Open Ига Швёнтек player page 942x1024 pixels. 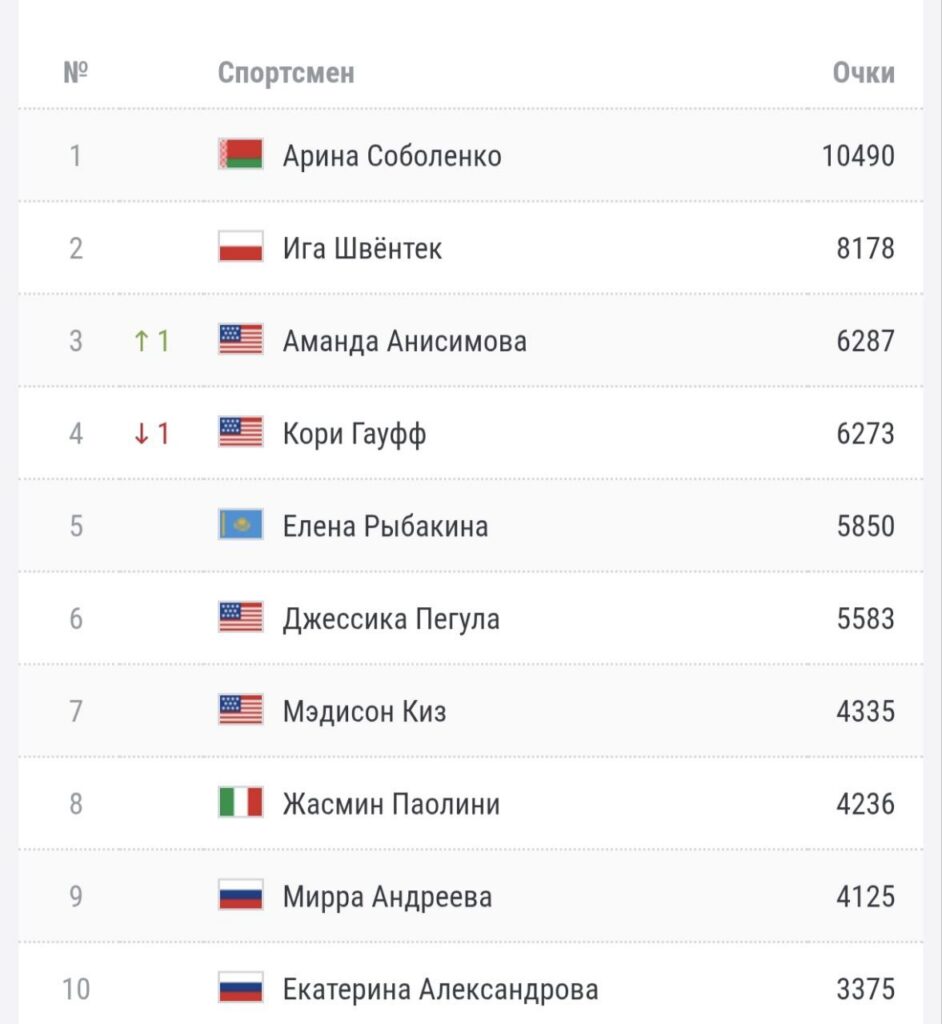(362, 248)
